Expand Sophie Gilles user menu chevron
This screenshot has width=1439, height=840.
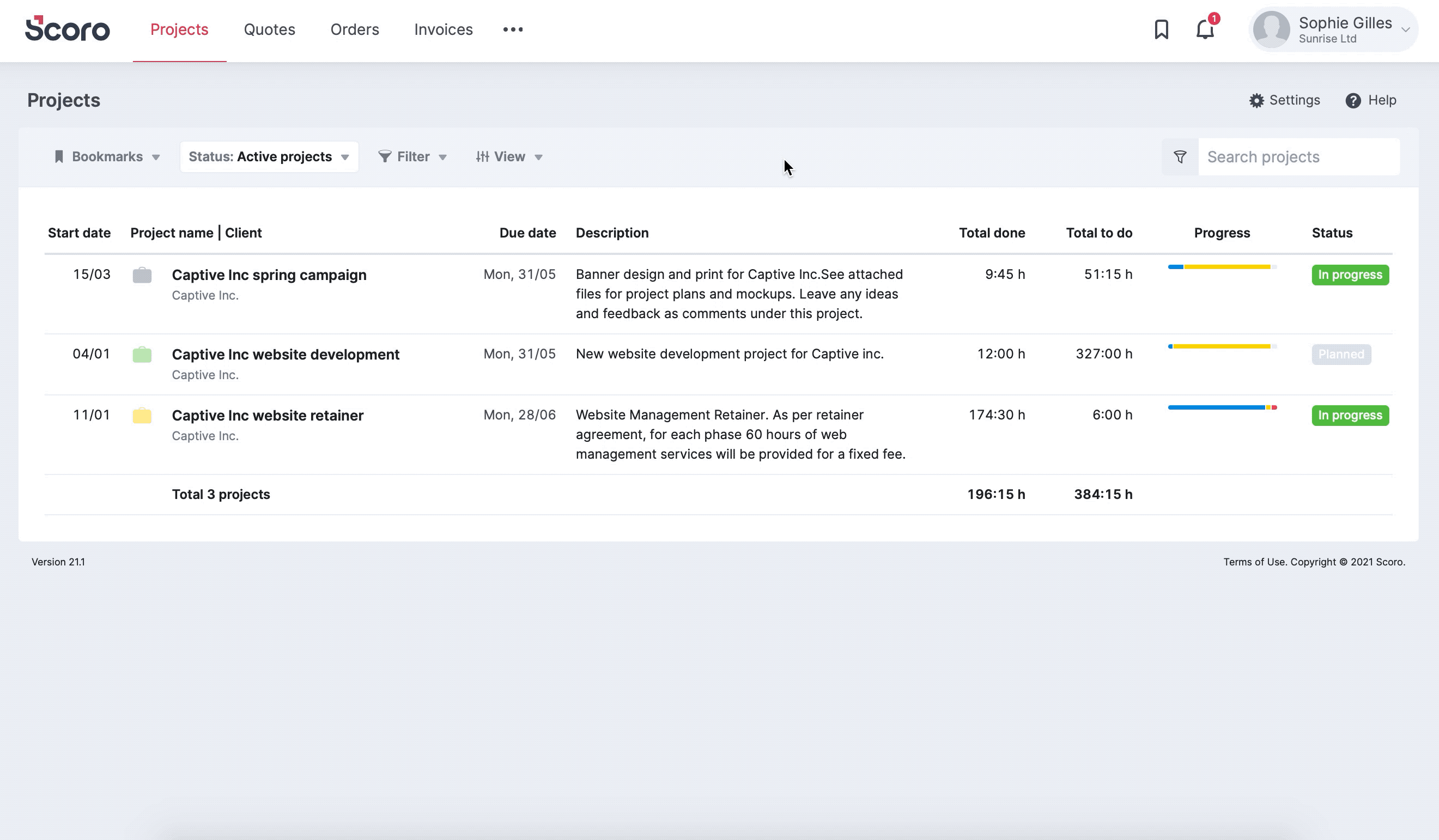click(1405, 30)
